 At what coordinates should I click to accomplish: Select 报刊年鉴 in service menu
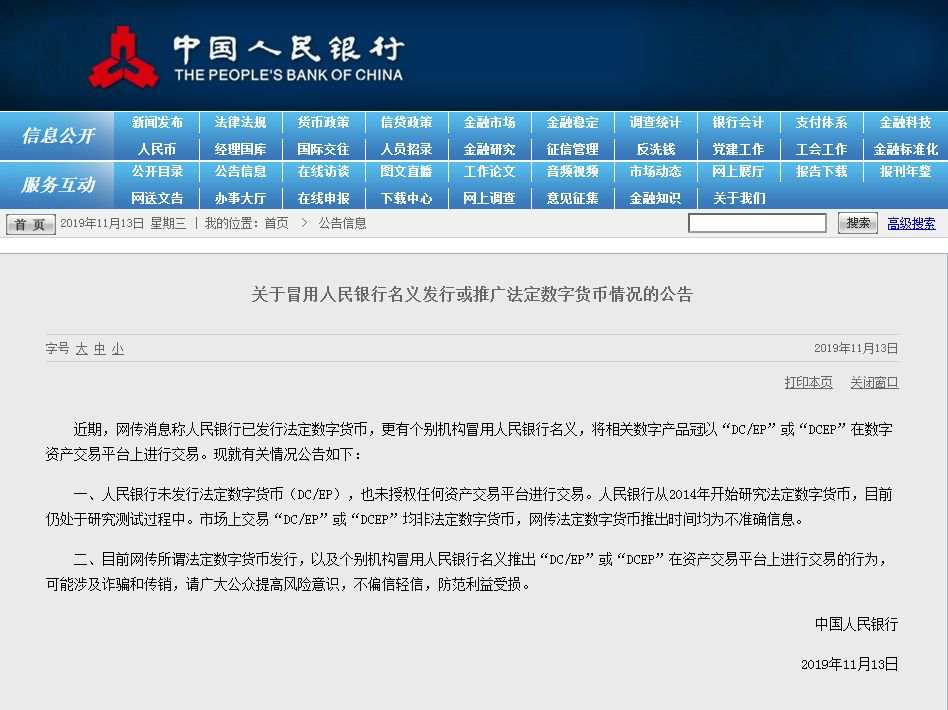905,171
